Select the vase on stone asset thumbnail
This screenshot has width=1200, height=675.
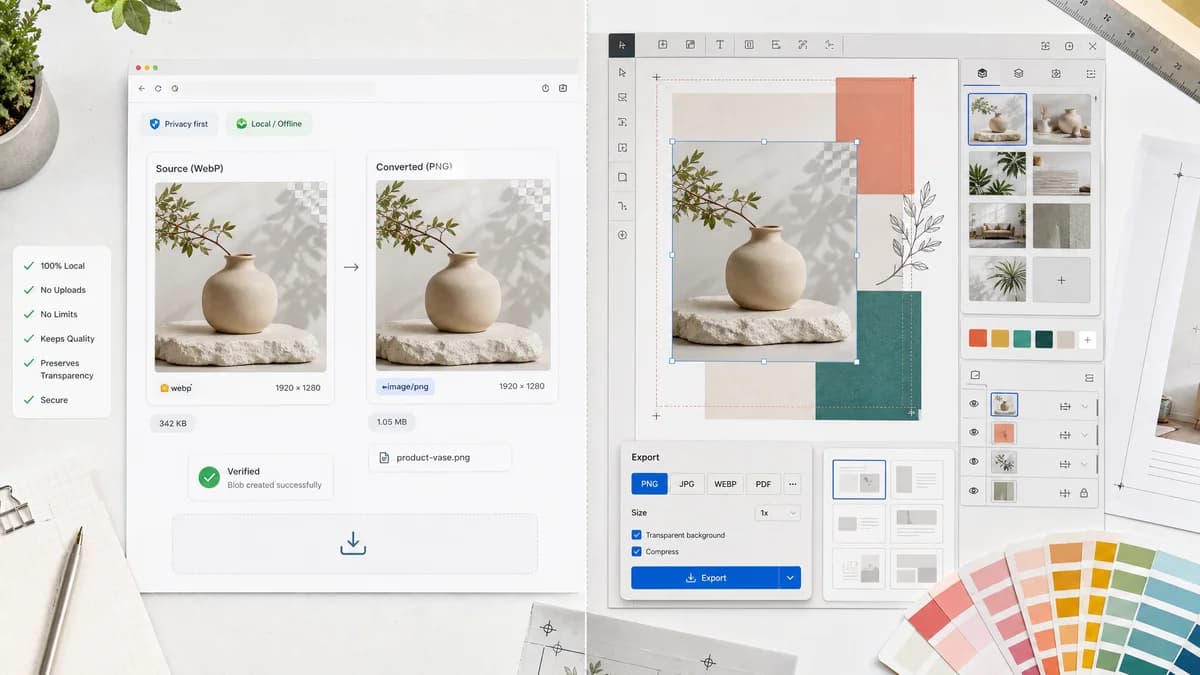point(997,119)
